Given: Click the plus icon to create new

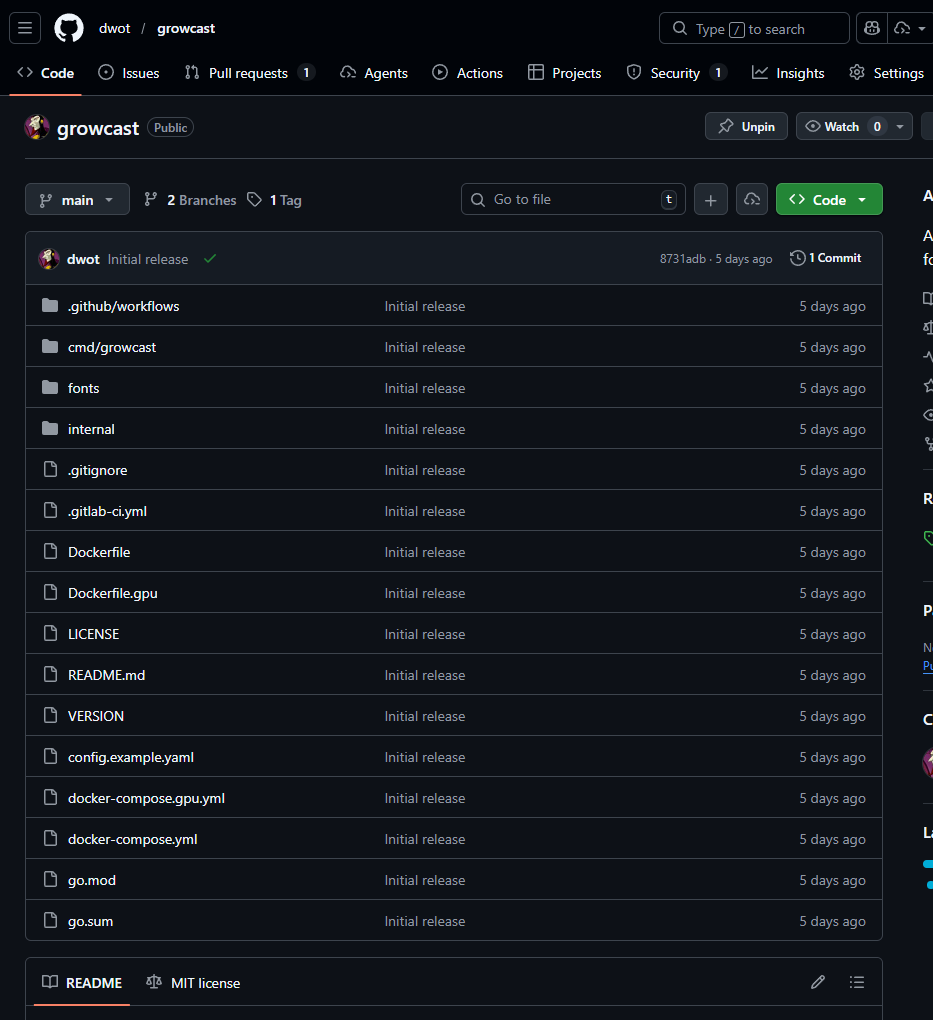Looking at the screenshot, I should click(710, 199).
